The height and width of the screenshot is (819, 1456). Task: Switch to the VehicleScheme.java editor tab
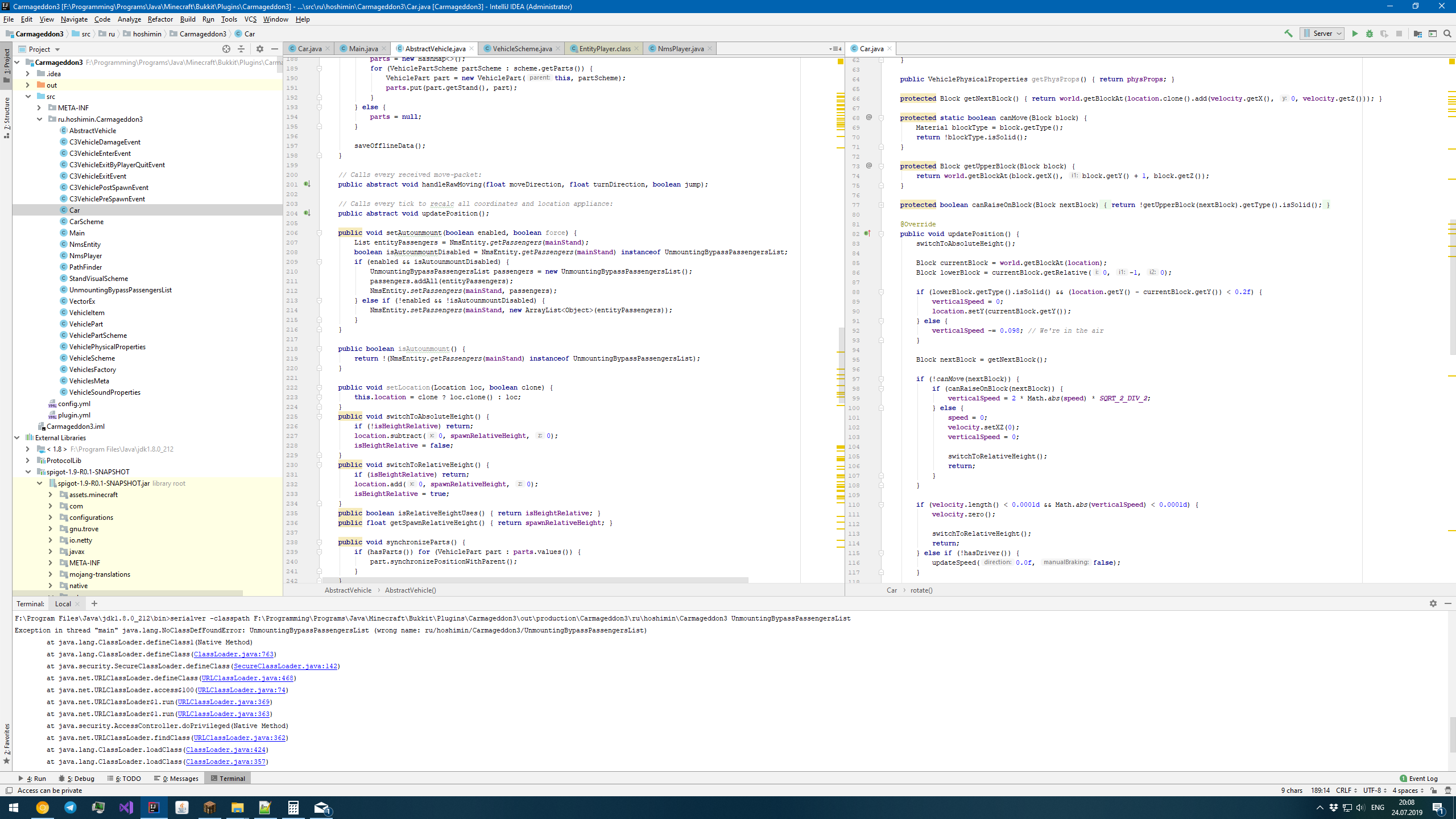point(522,48)
